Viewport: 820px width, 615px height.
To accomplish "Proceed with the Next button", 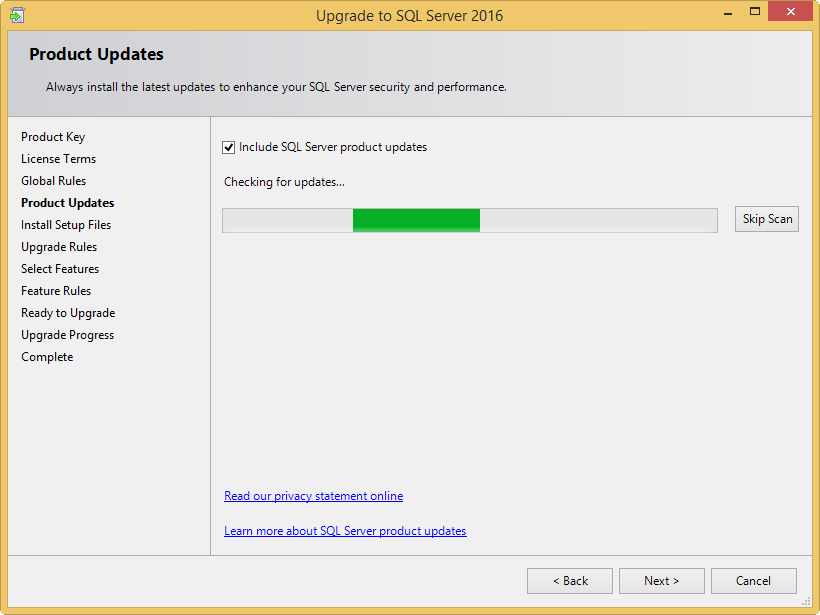I will coord(661,581).
